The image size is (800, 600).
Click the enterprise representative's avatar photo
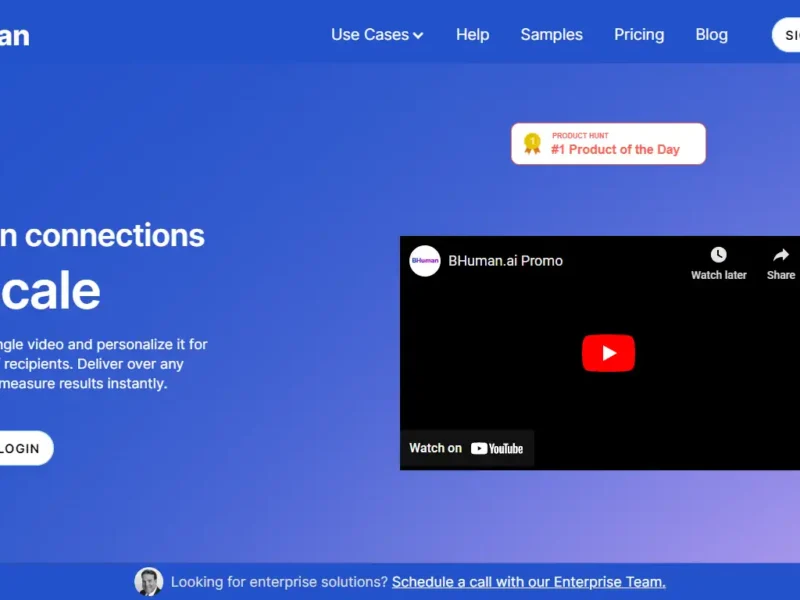pyautogui.click(x=149, y=582)
